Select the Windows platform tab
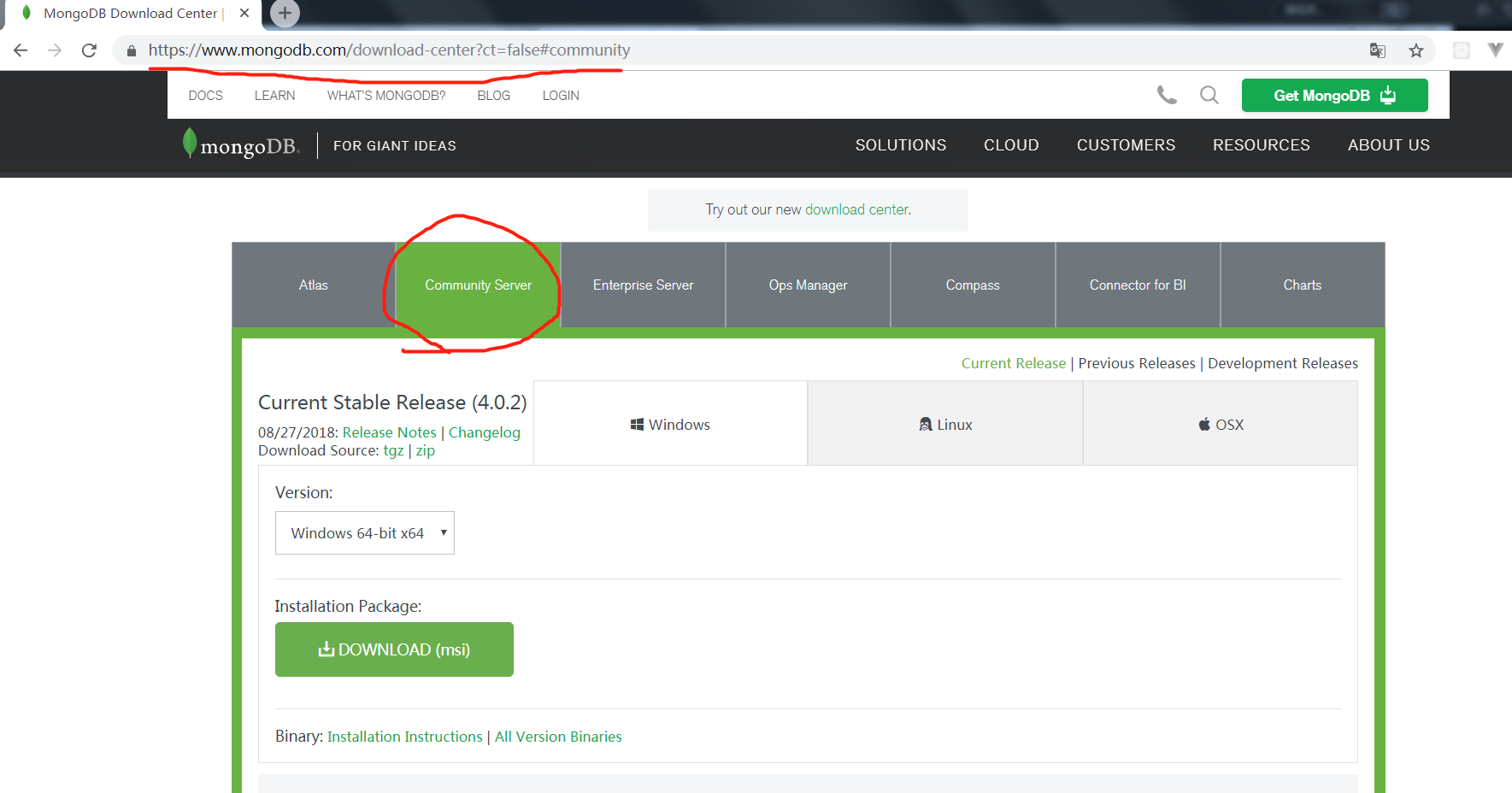1512x793 pixels. tap(671, 424)
